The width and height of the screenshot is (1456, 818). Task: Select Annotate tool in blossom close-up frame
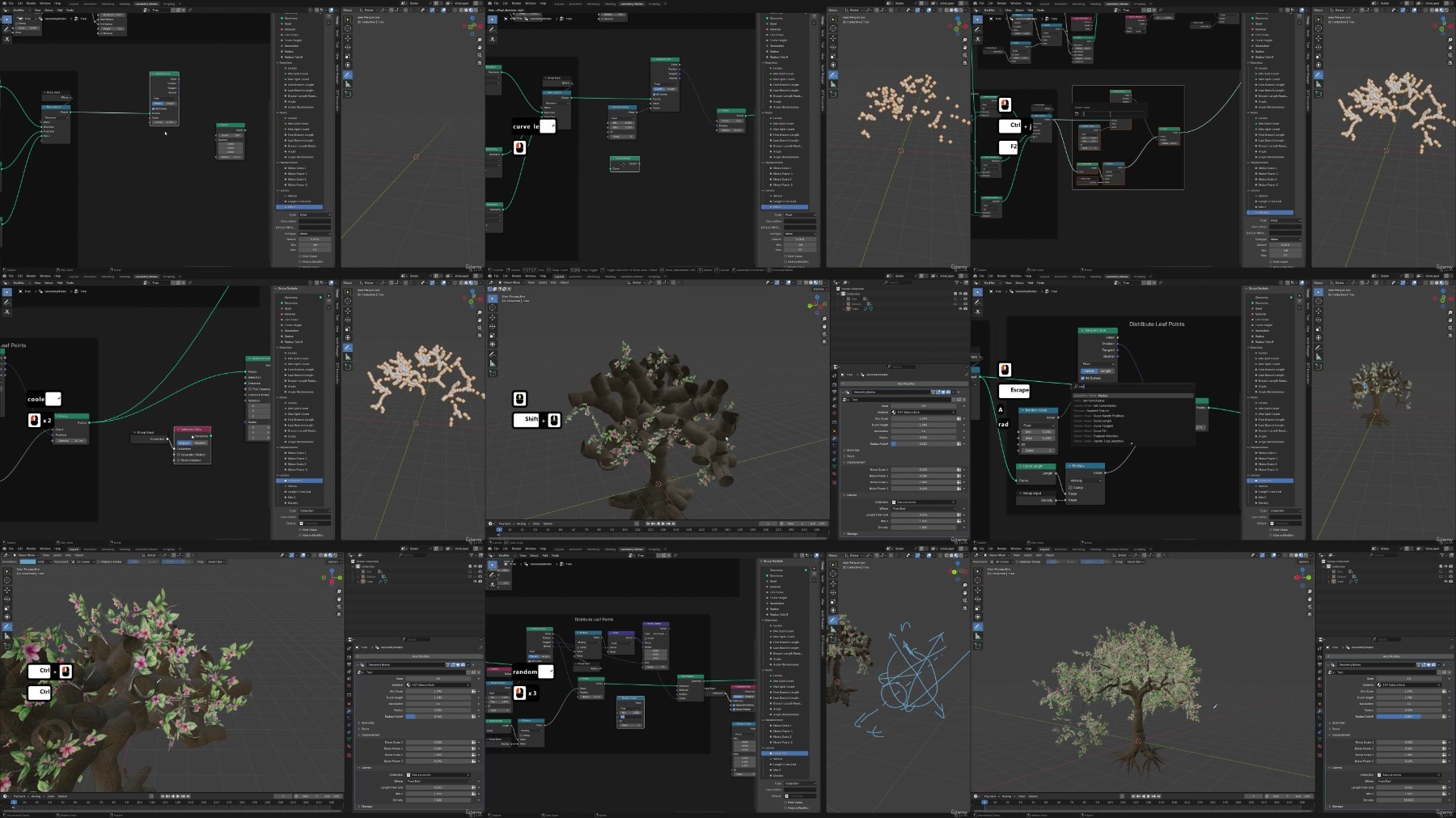pyautogui.click(x=7, y=627)
